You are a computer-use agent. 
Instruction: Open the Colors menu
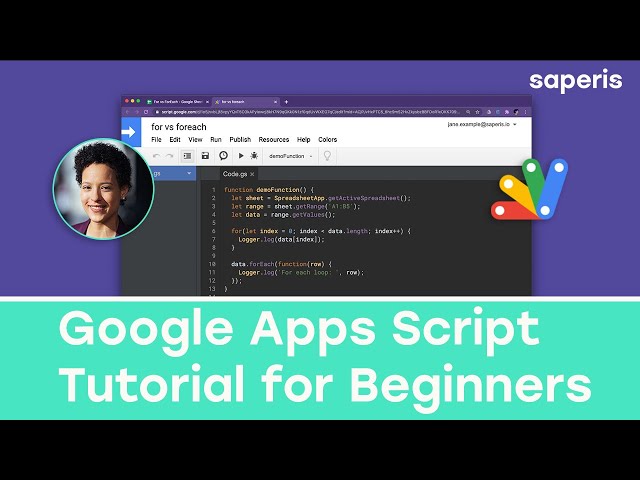(327, 140)
